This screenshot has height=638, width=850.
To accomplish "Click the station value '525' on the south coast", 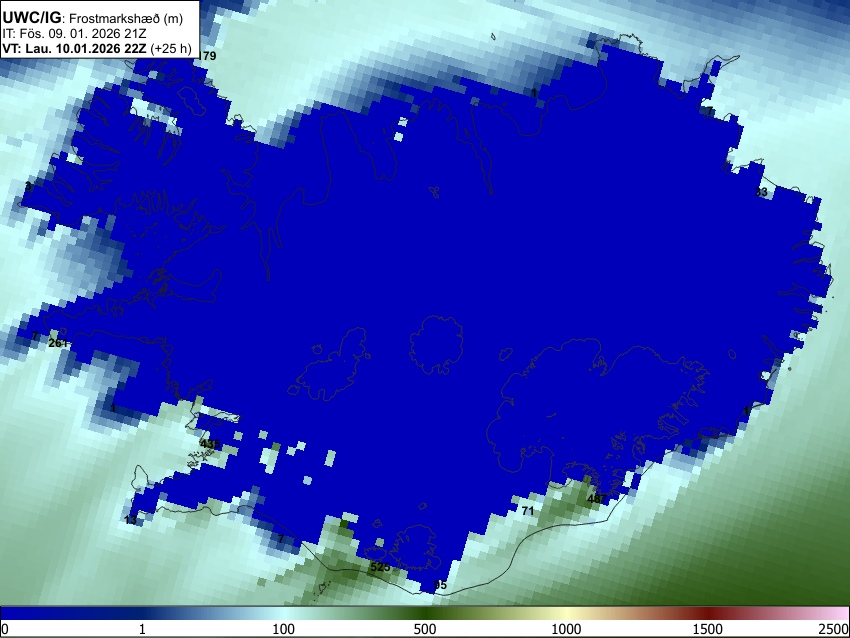I will click(x=380, y=567).
